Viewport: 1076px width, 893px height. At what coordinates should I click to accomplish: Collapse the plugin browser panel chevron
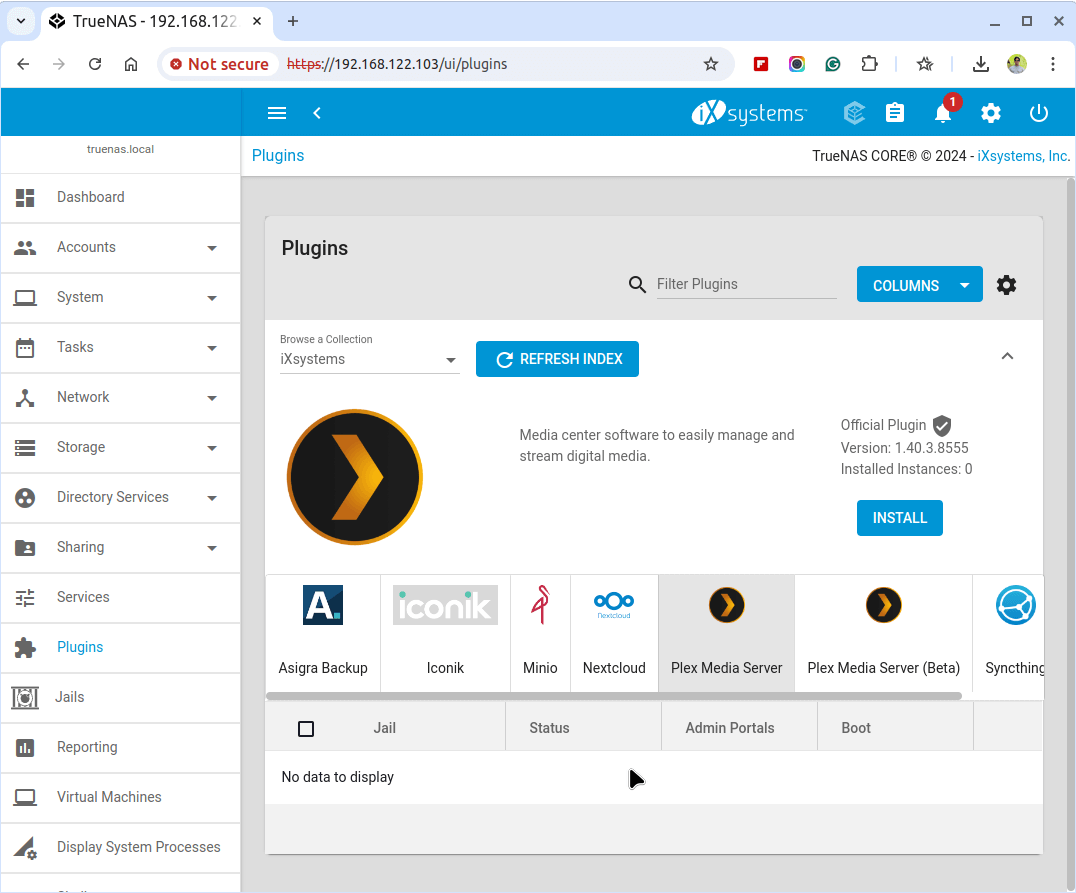coord(1007,356)
